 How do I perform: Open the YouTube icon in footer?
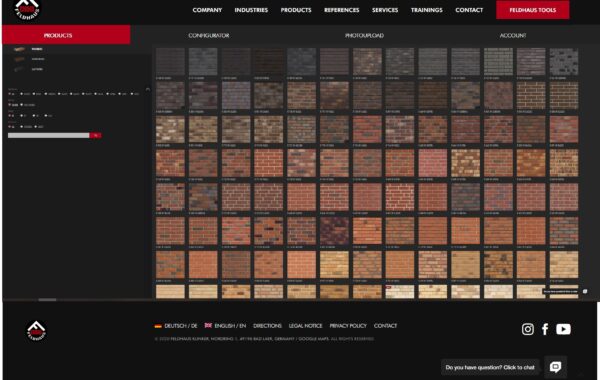tap(563, 329)
